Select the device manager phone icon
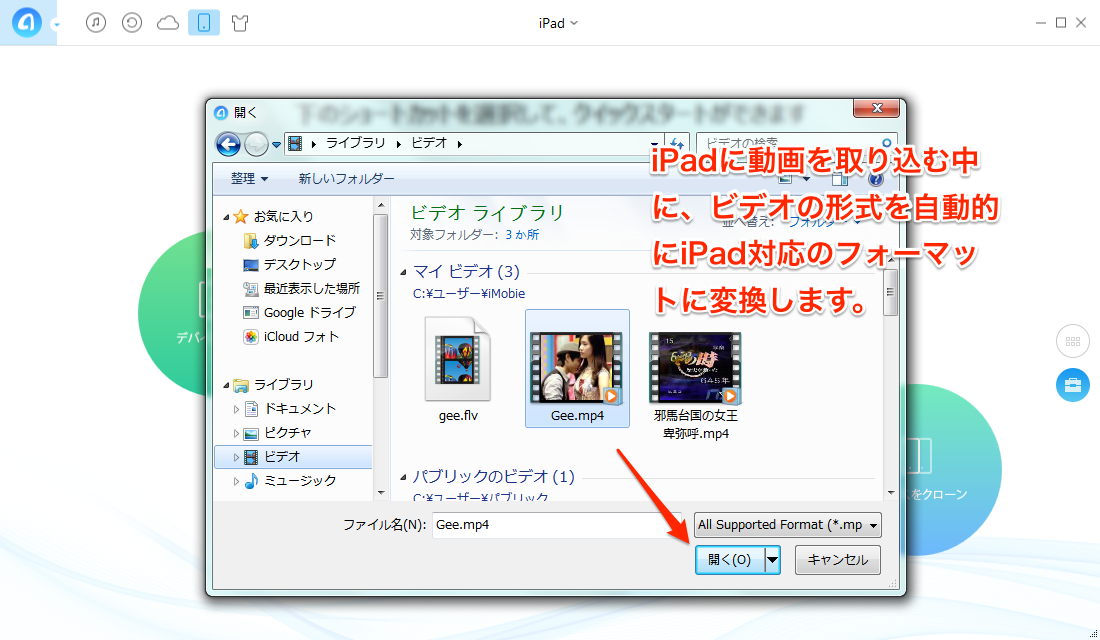The height and width of the screenshot is (640, 1100). pos(204,22)
